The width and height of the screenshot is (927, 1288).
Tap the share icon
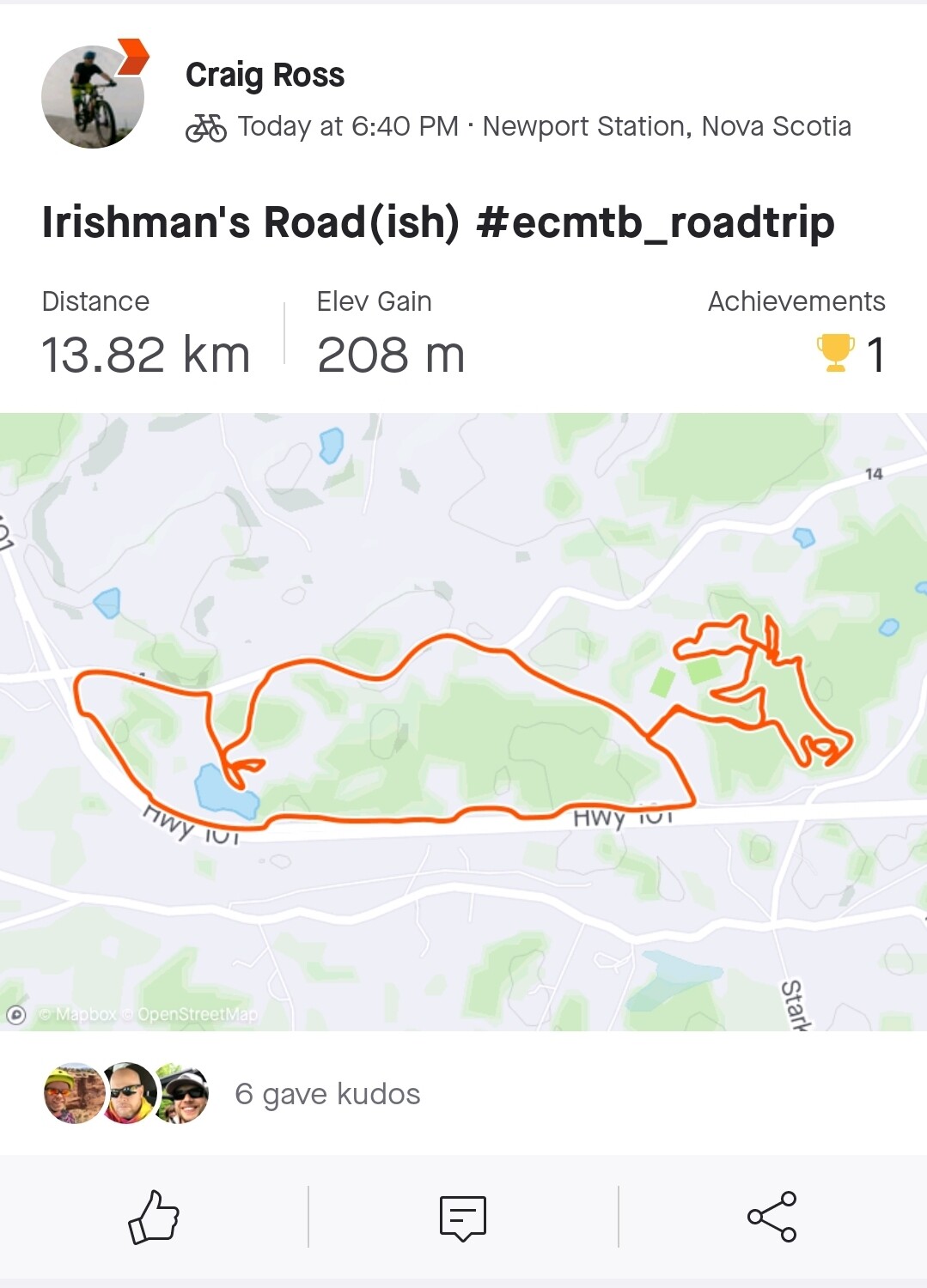point(771,1217)
